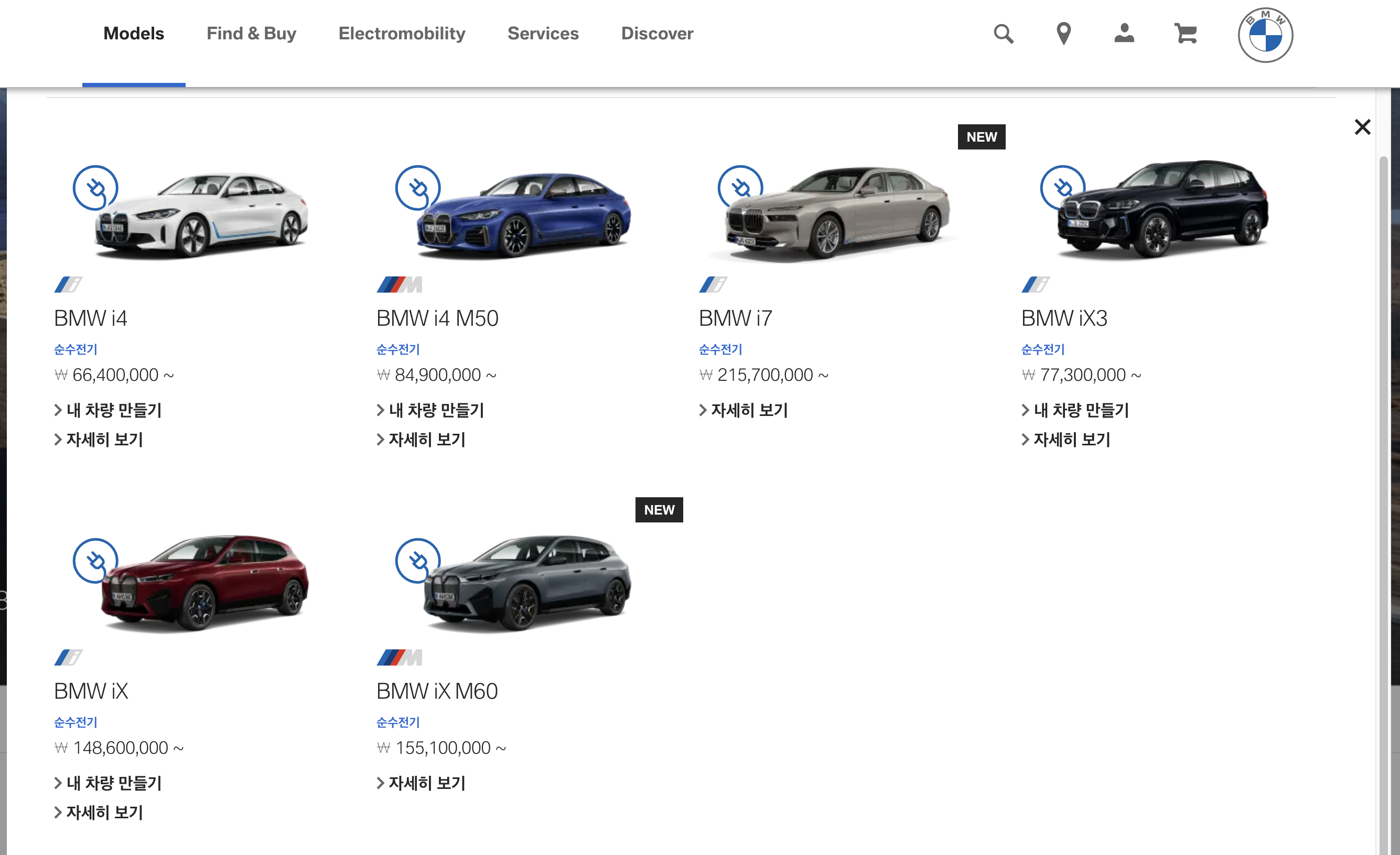Click 자세히 보기 under BMW iX M60
The image size is (1400, 855).
(x=421, y=783)
